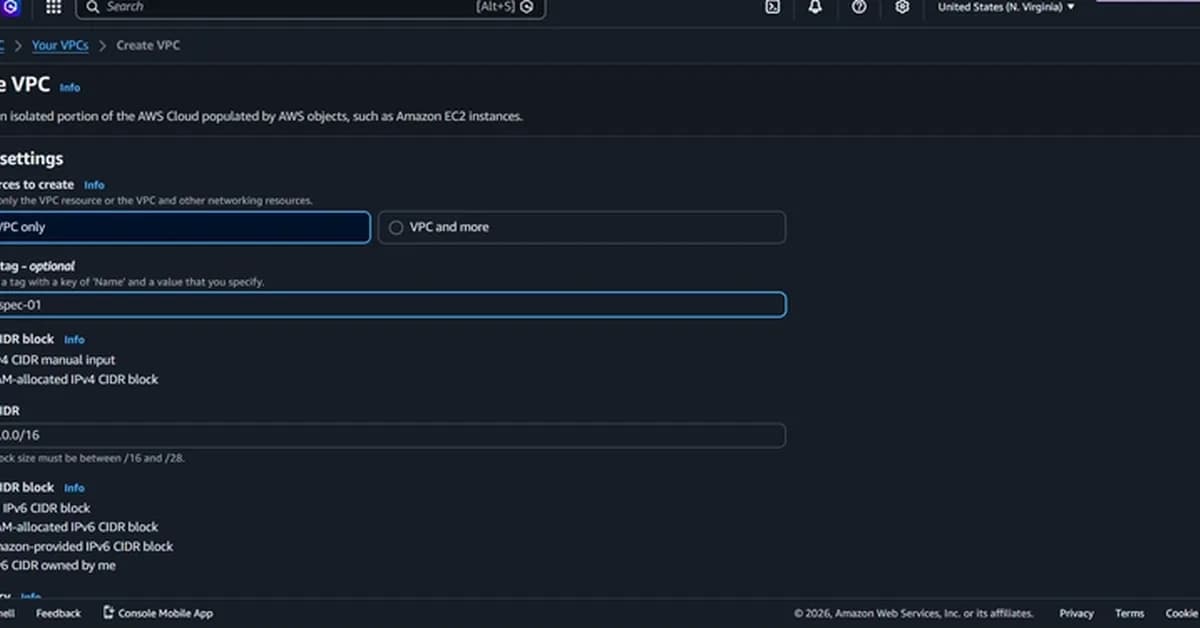Open account settings gear

[901, 8]
